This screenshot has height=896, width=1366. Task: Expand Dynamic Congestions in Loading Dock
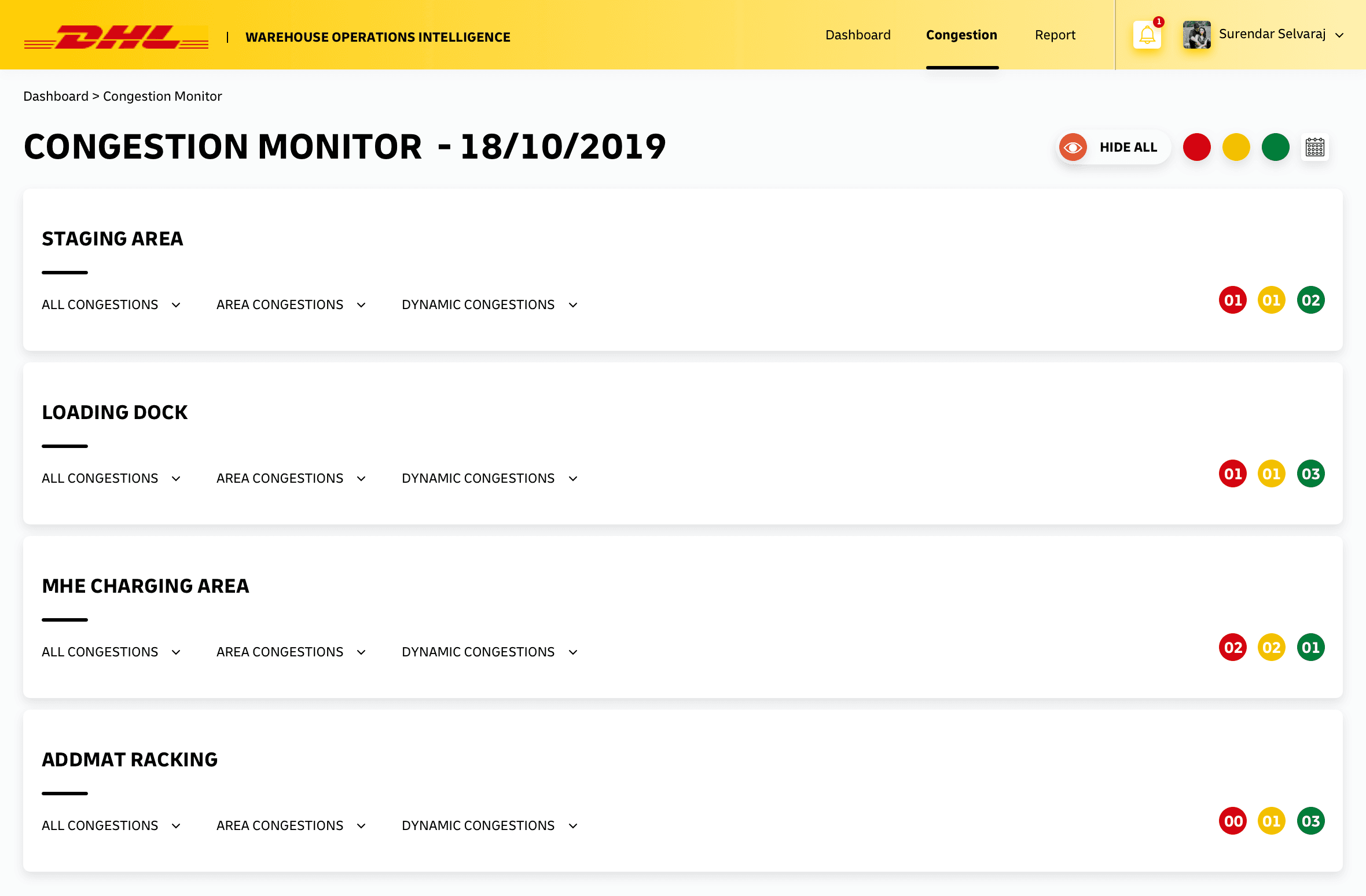[490, 478]
